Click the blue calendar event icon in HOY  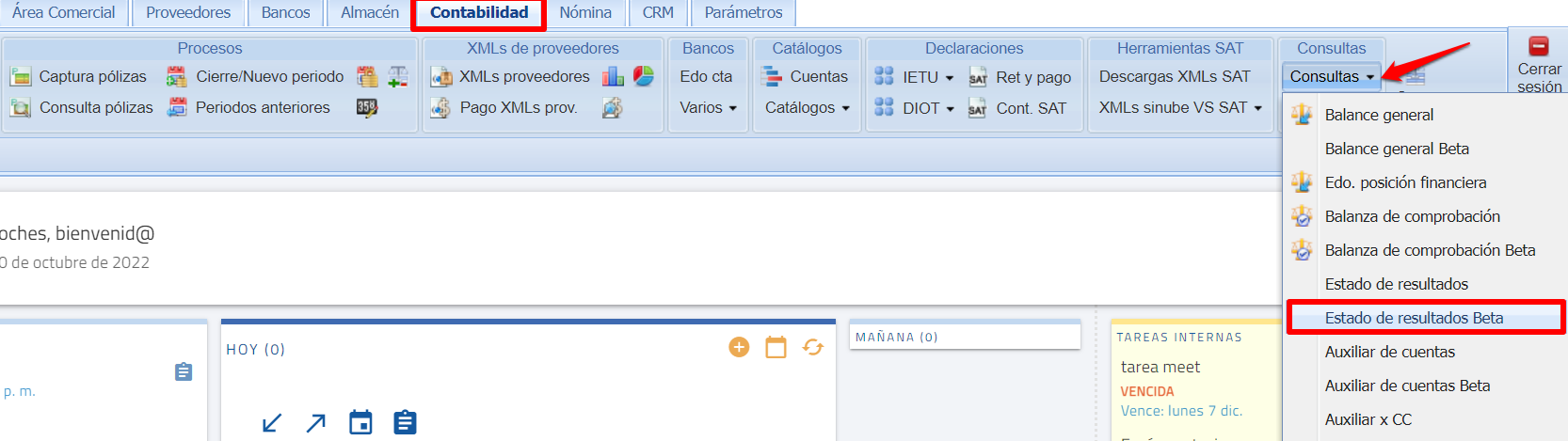(360, 422)
